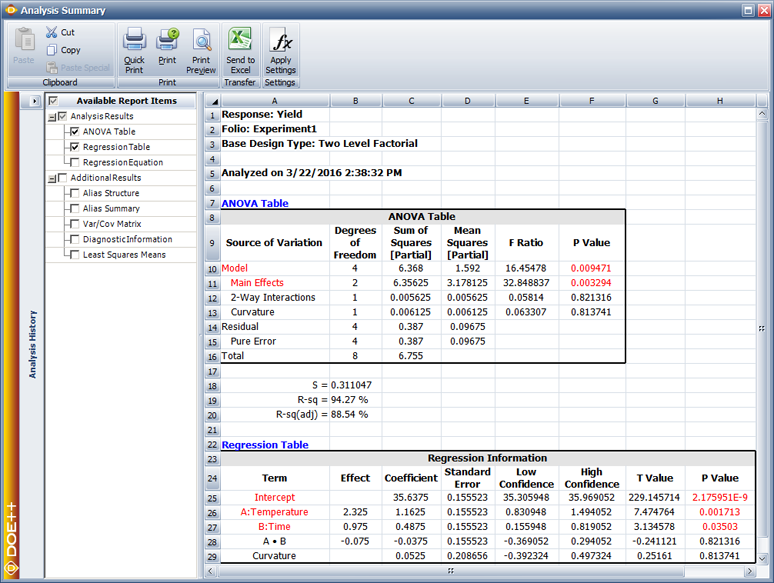
Task: Collapse the AdditionalResults tree node
Action: coord(52,179)
